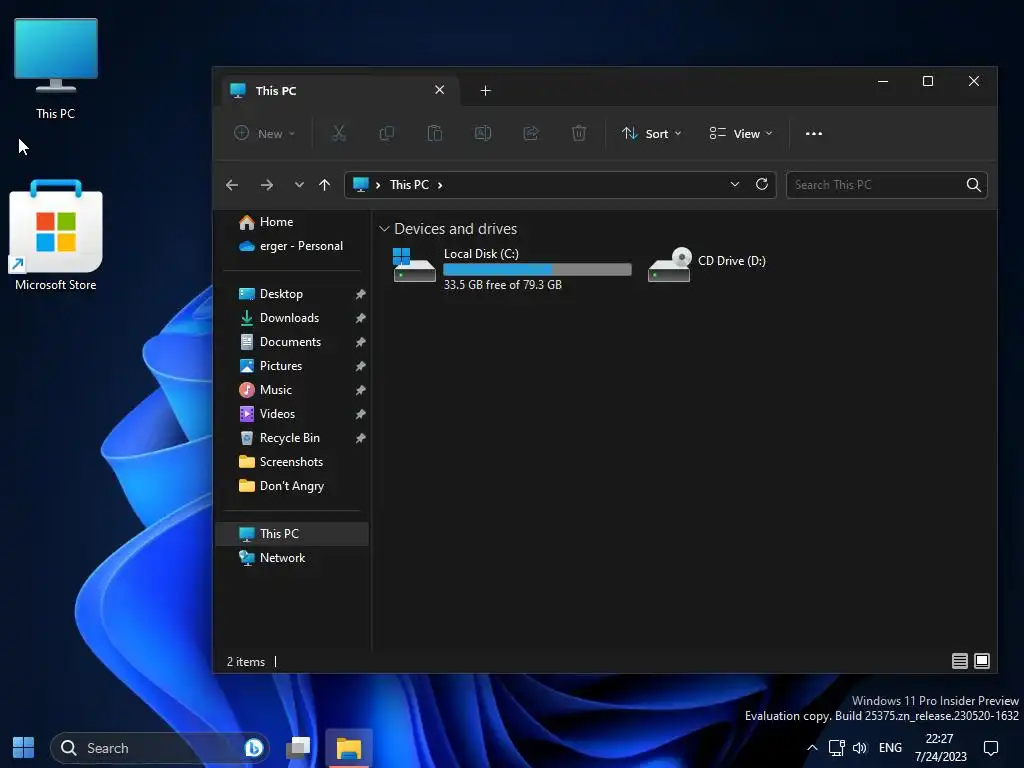The image size is (1024, 768).
Task: Open Recent locations chevron dropdown
Action: pyautogui.click(x=299, y=185)
